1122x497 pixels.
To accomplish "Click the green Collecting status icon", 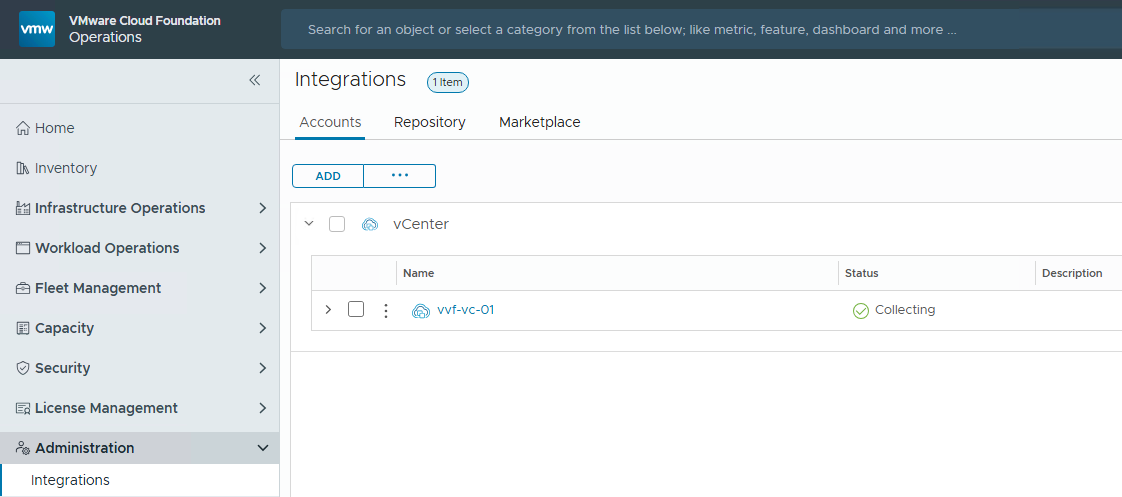I will (x=860, y=310).
